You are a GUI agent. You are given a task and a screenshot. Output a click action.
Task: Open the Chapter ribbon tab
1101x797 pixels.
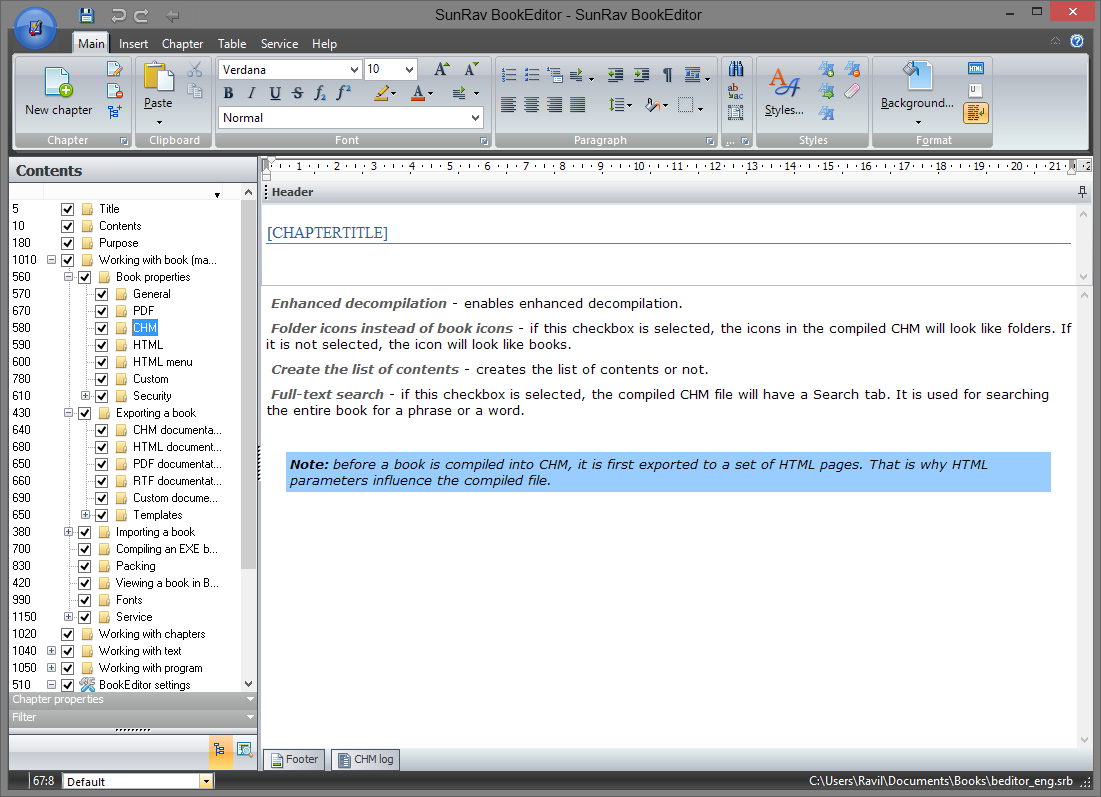click(x=183, y=44)
